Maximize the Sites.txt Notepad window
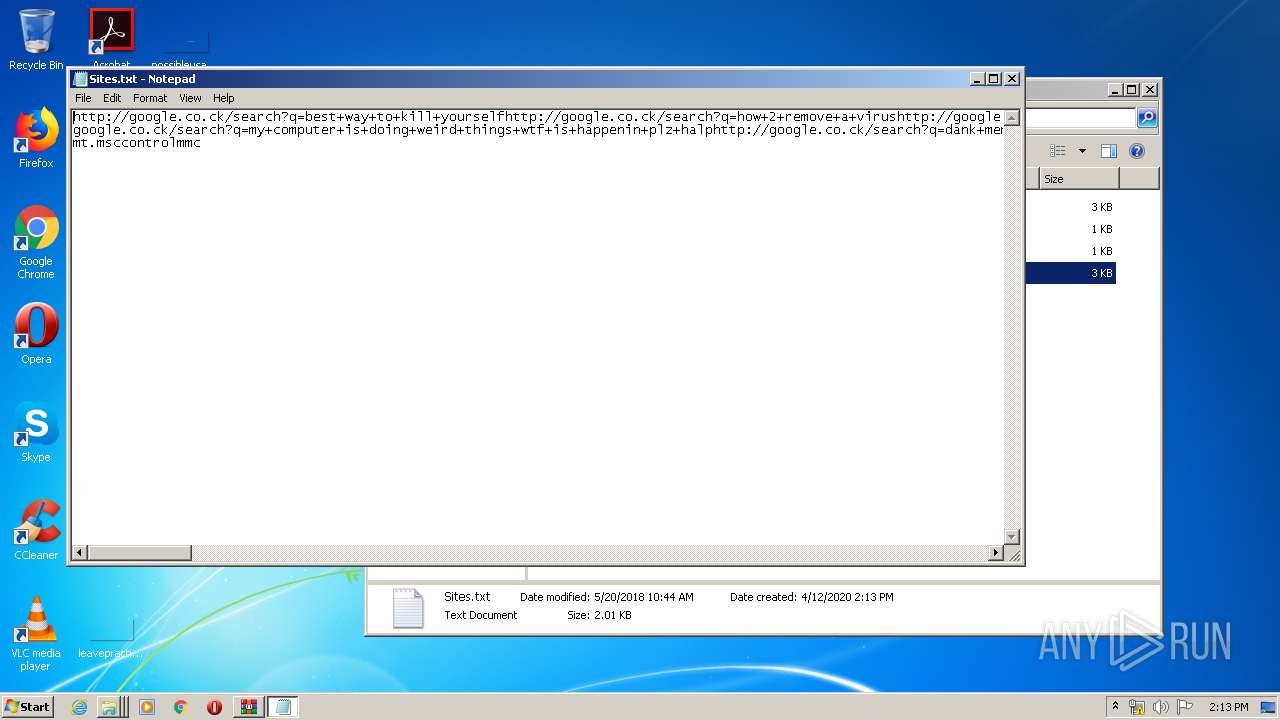1280x720 pixels. (x=993, y=79)
